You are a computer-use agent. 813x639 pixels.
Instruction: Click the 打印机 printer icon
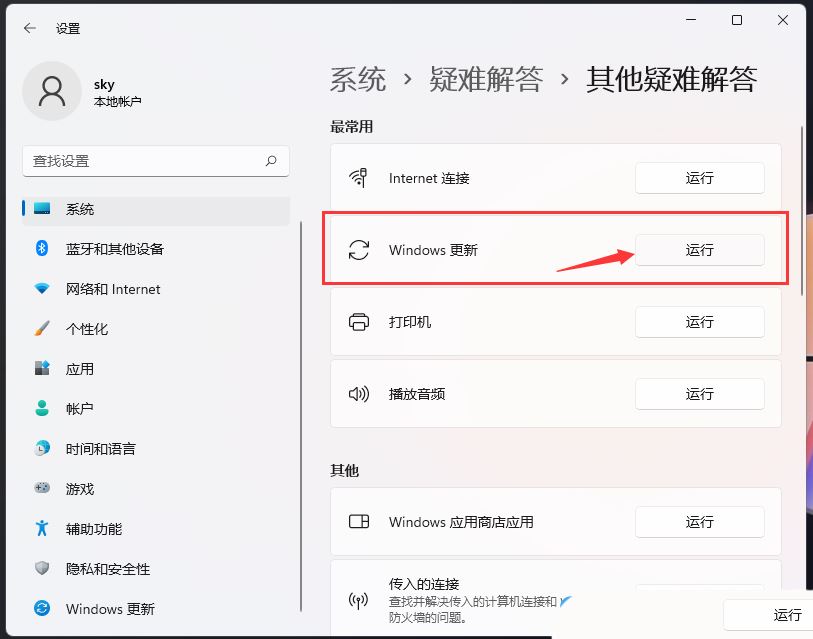pyautogui.click(x=358, y=322)
